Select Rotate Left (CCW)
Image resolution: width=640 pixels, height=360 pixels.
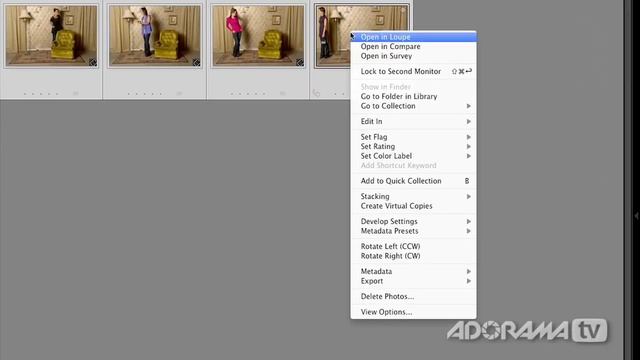413,247
